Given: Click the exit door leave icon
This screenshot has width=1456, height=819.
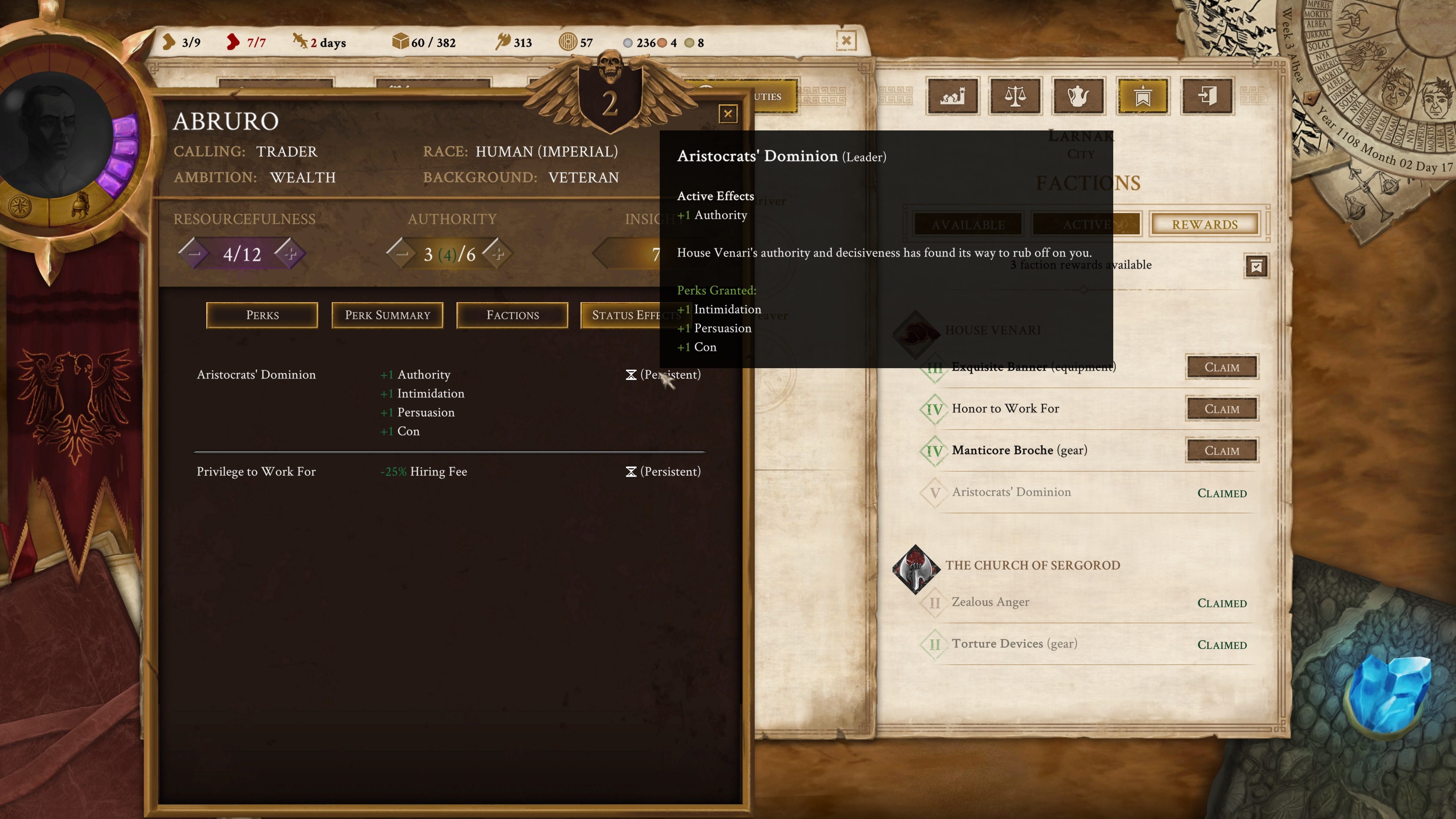Looking at the screenshot, I should pos(1207,96).
